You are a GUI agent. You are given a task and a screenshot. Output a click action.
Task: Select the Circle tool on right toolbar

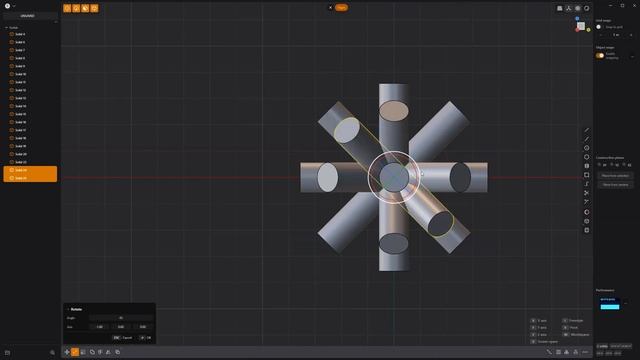pyautogui.click(x=587, y=148)
